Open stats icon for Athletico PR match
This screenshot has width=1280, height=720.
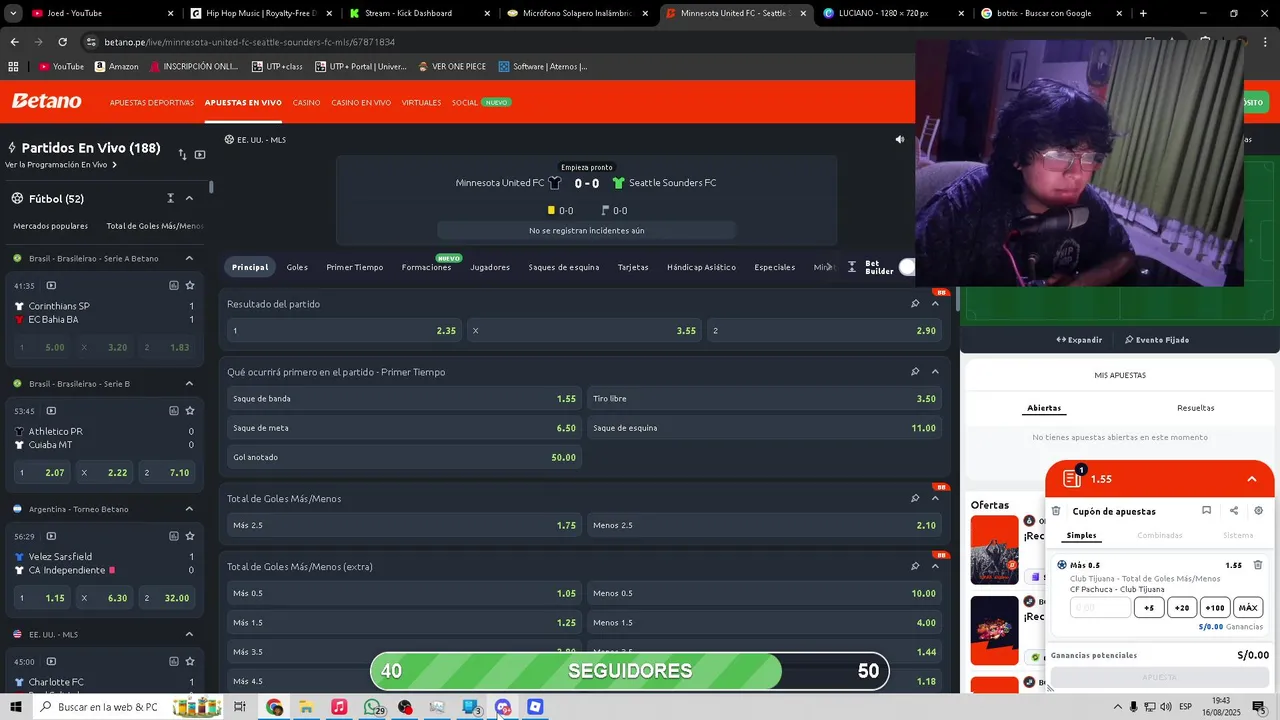(x=173, y=410)
